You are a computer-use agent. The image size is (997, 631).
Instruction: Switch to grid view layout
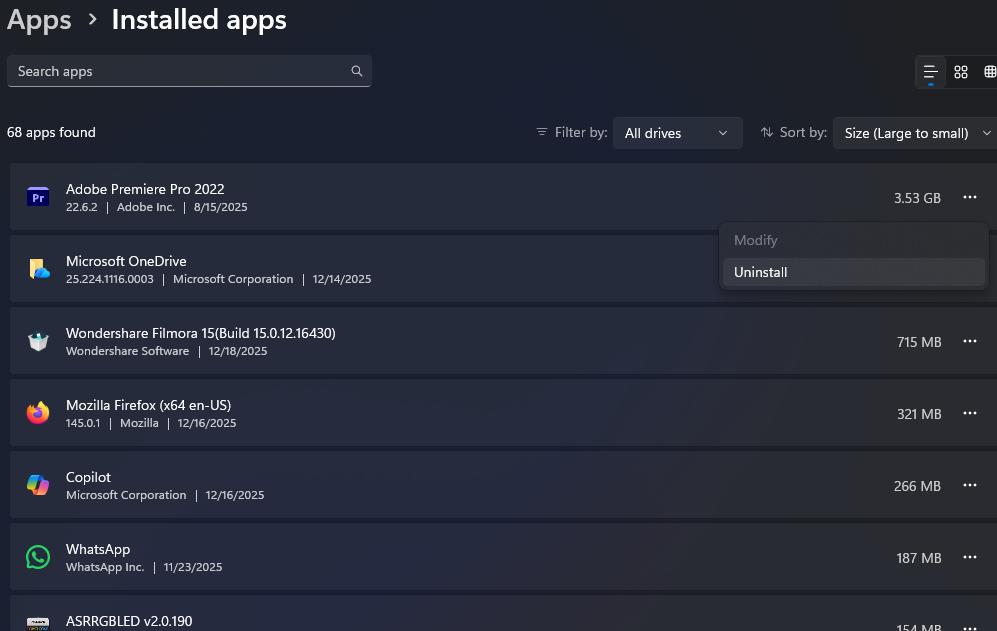coord(961,72)
